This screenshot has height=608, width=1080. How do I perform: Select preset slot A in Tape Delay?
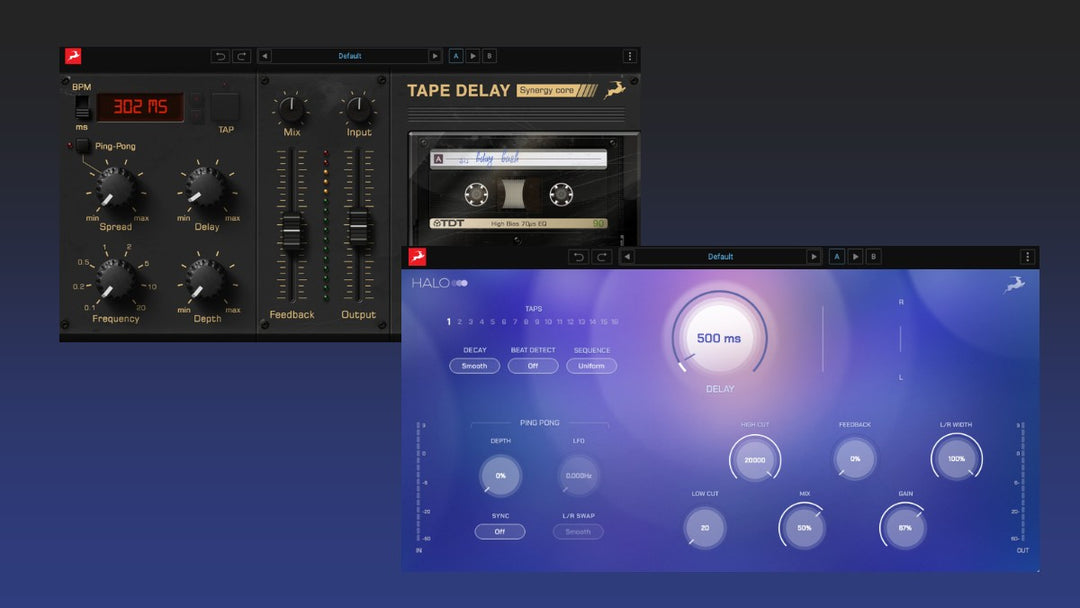pyautogui.click(x=455, y=56)
